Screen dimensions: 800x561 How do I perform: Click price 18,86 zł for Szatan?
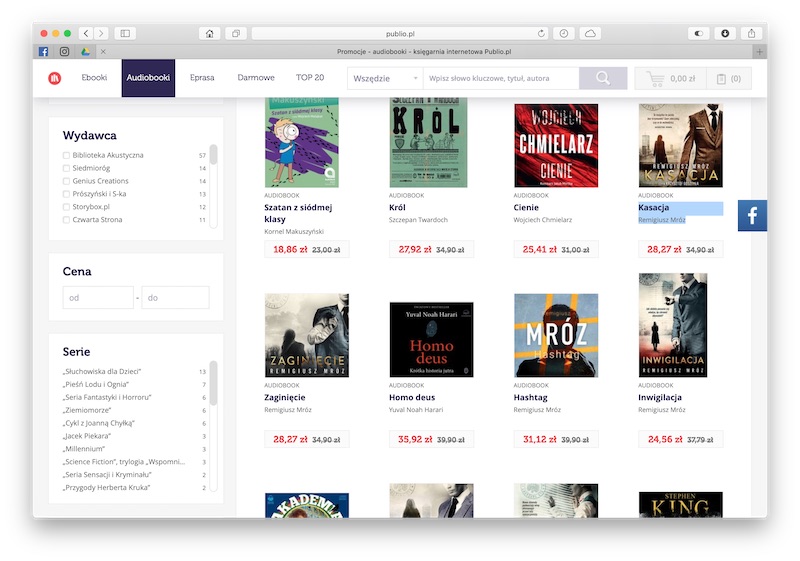coord(290,249)
